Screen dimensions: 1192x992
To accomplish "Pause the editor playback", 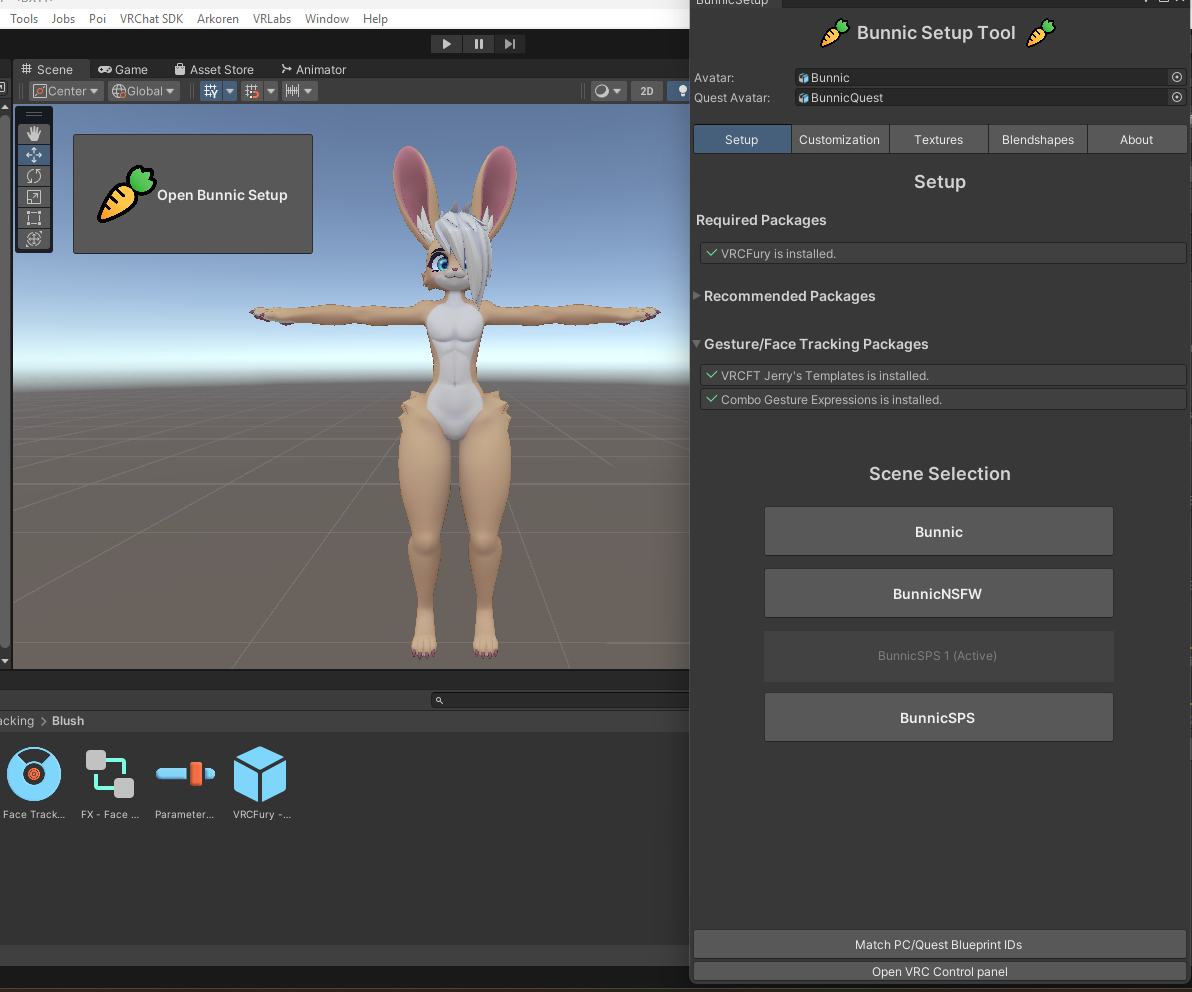I will (478, 44).
